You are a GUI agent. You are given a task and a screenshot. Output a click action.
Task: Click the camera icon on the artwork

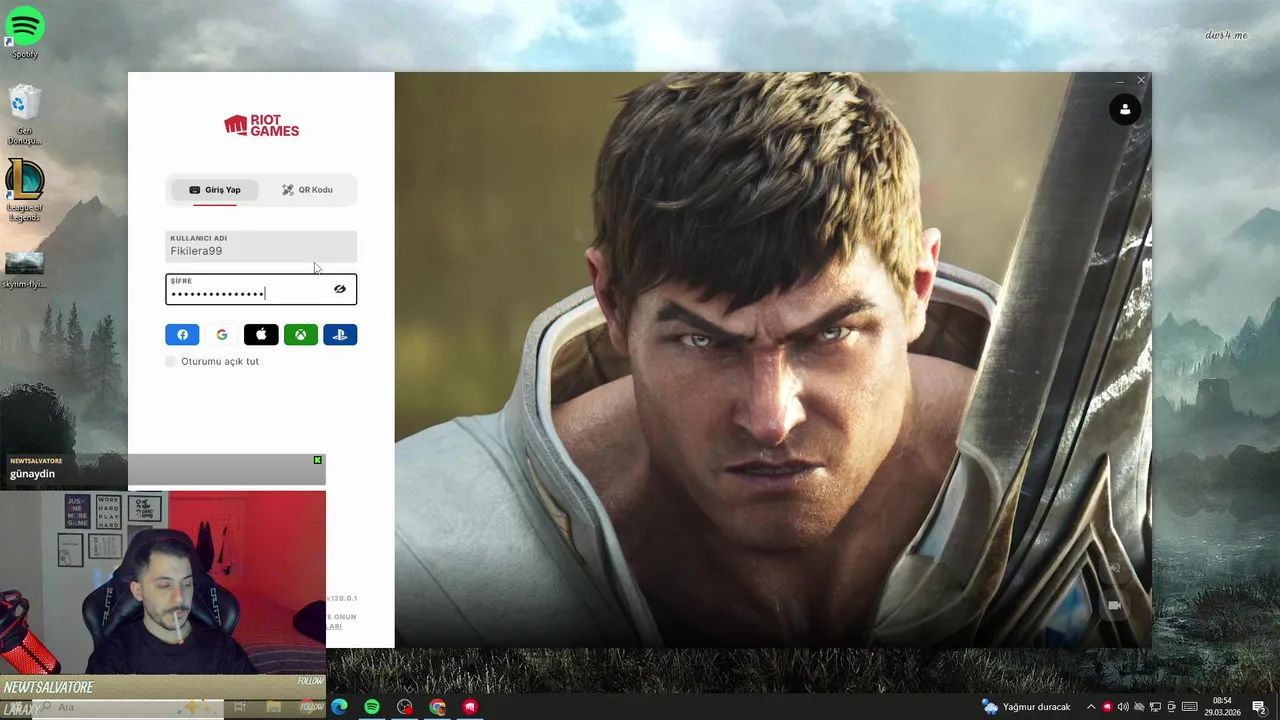[1115, 605]
